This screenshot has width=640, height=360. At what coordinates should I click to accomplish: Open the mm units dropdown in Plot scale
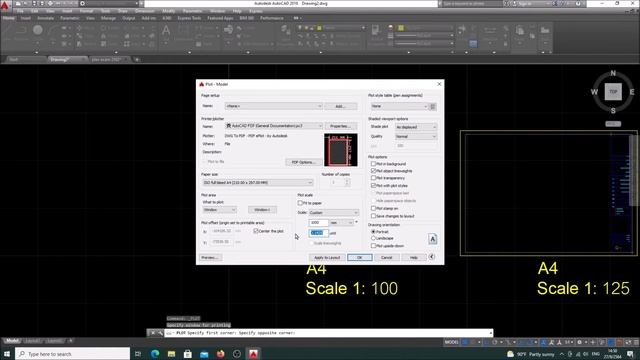tap(342, 222)
